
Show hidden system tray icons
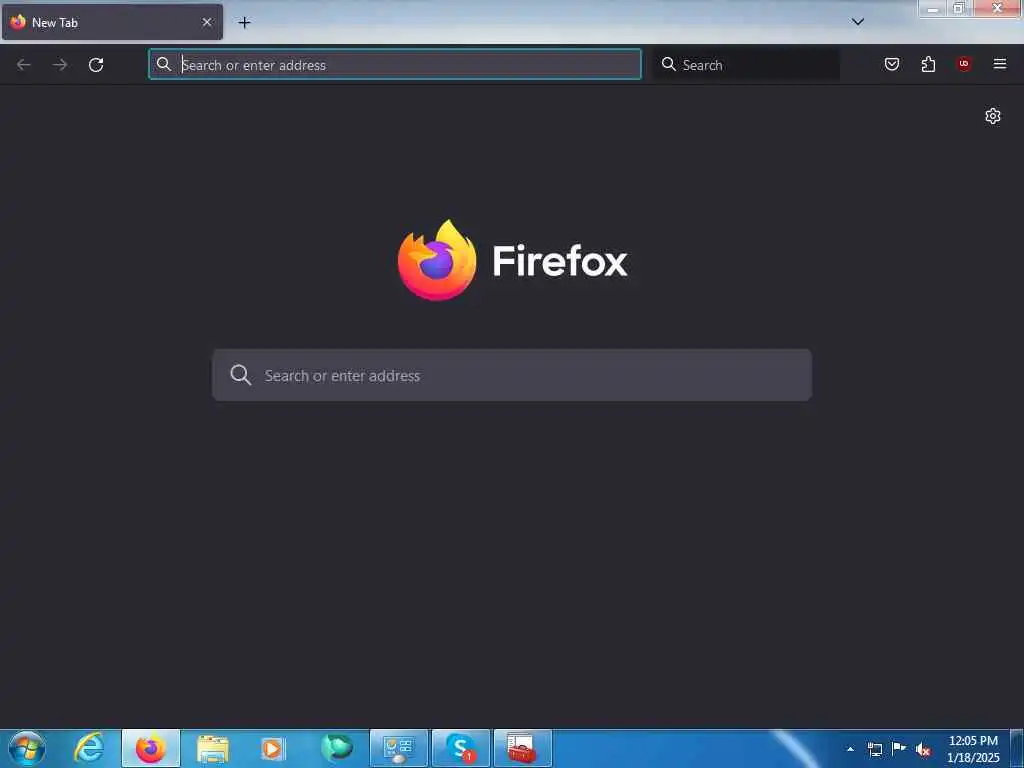tap(850, 749)
